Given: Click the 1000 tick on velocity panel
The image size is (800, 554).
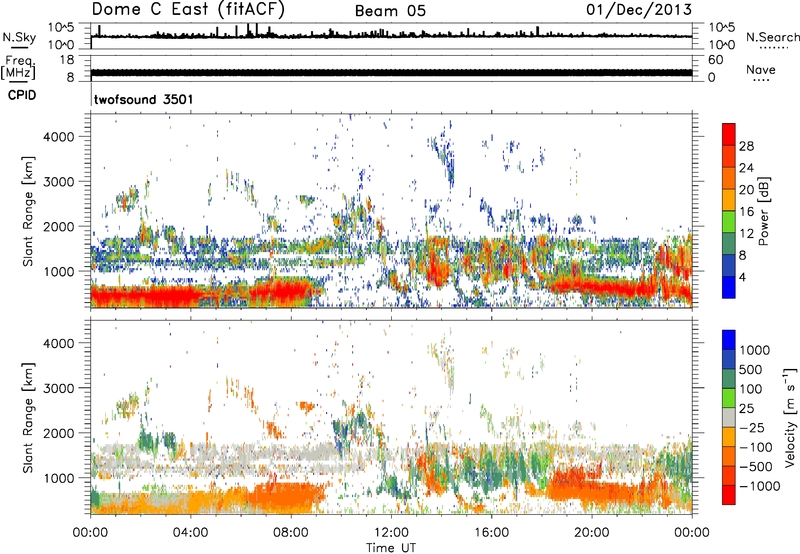Looking at the screenshot, I should click(x=59, y=478).
